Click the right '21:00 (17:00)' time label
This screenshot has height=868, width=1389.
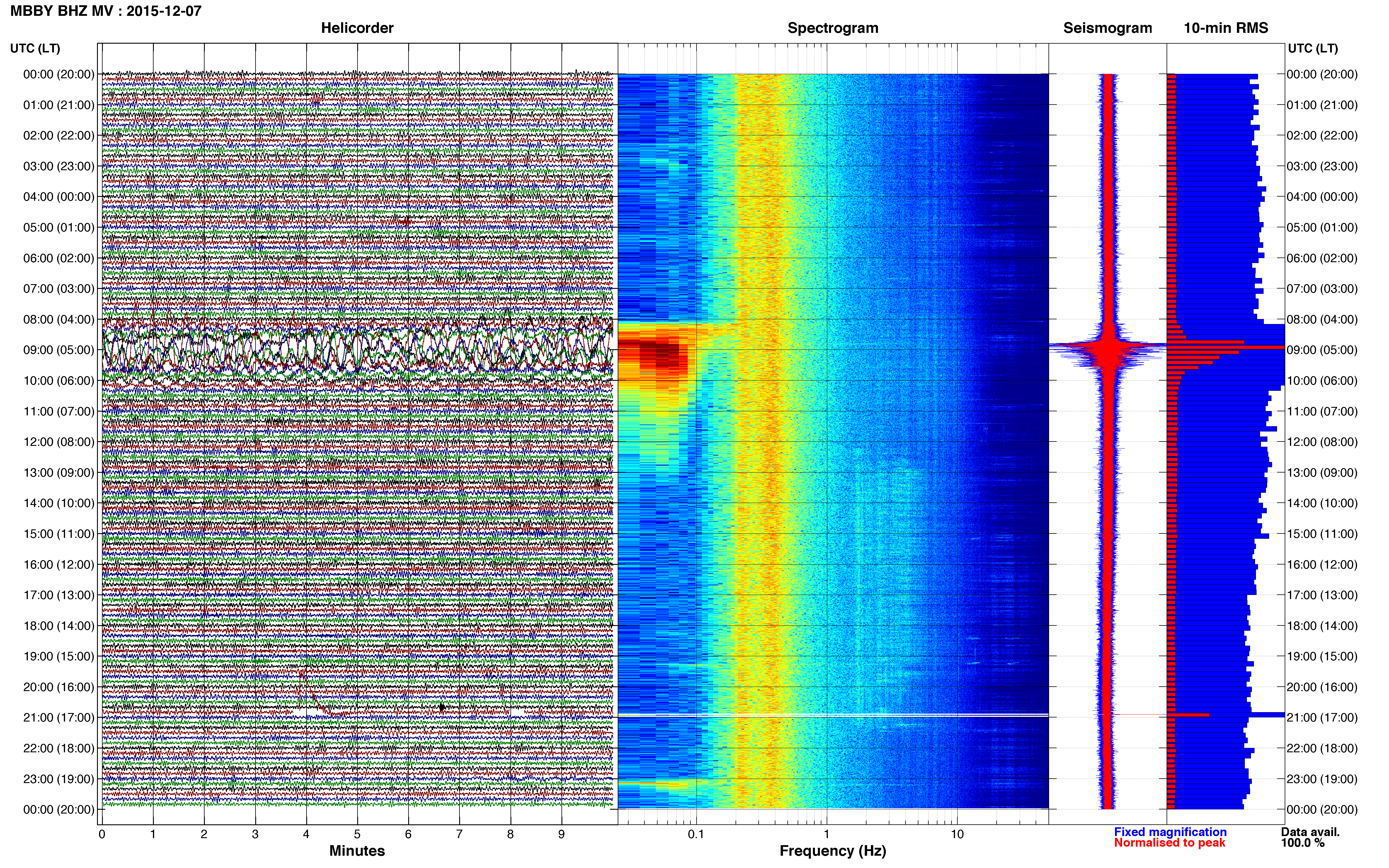tap(1322, 717)
